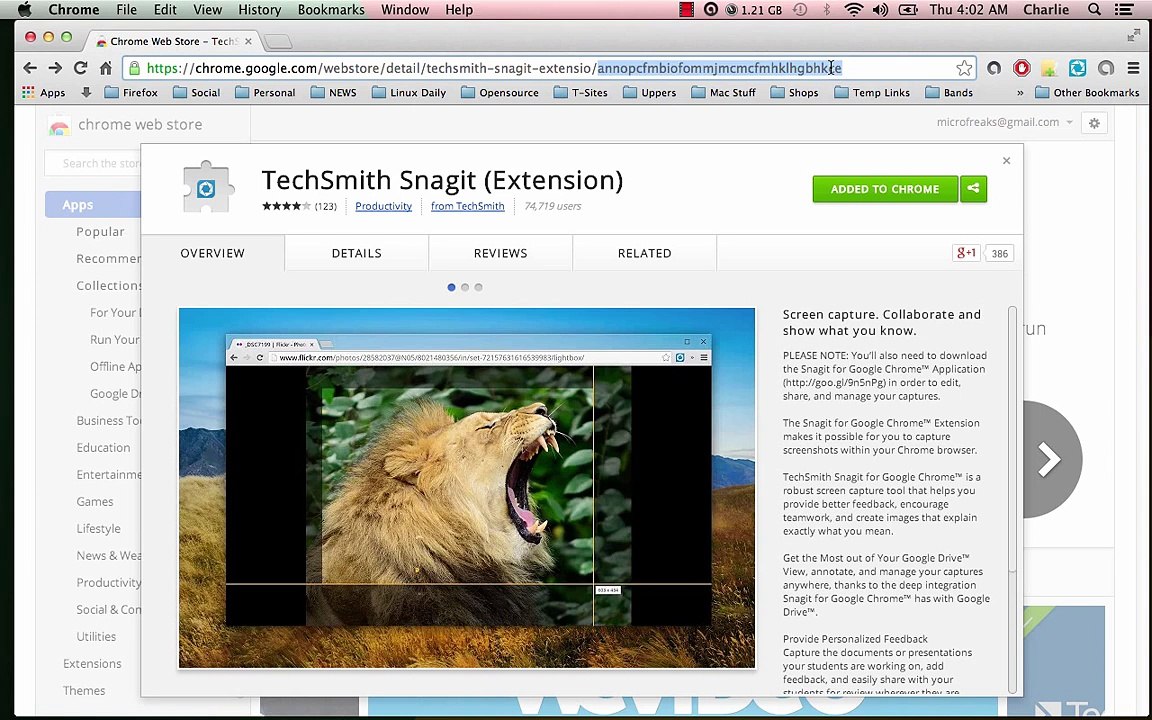Switch to the Reviews tab

coord(500,253)
